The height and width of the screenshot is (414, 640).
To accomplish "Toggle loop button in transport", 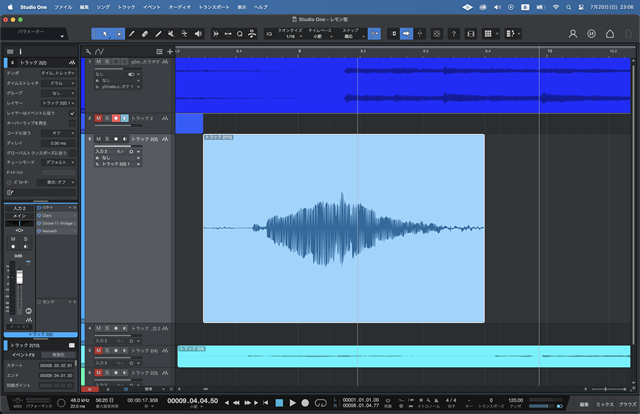I will coord(320,403).
